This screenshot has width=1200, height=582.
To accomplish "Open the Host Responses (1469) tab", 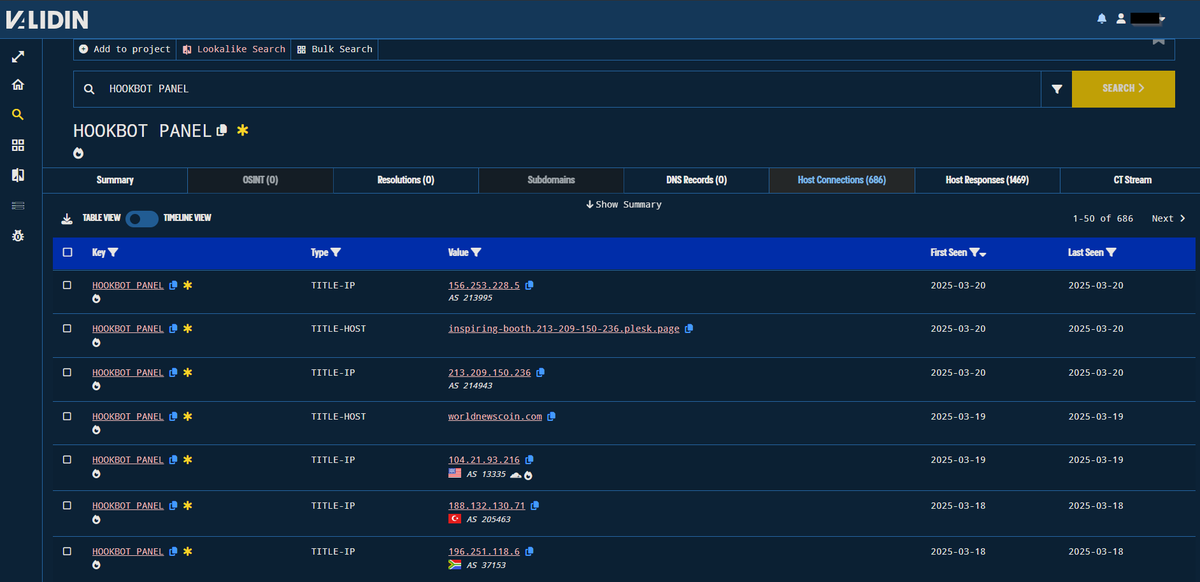I will [x=987, y=180].
